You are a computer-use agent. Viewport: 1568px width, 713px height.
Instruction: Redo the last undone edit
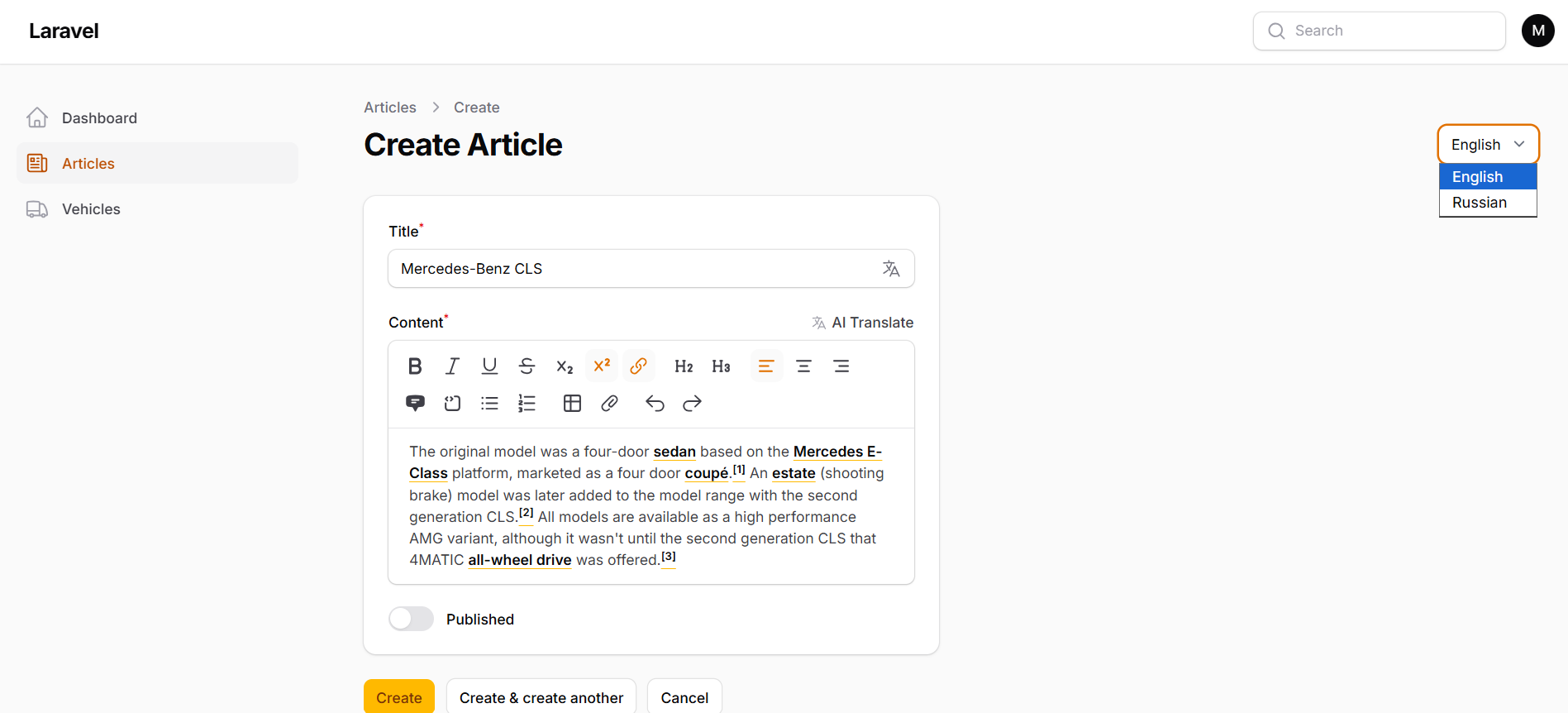[x=692, y=404]
